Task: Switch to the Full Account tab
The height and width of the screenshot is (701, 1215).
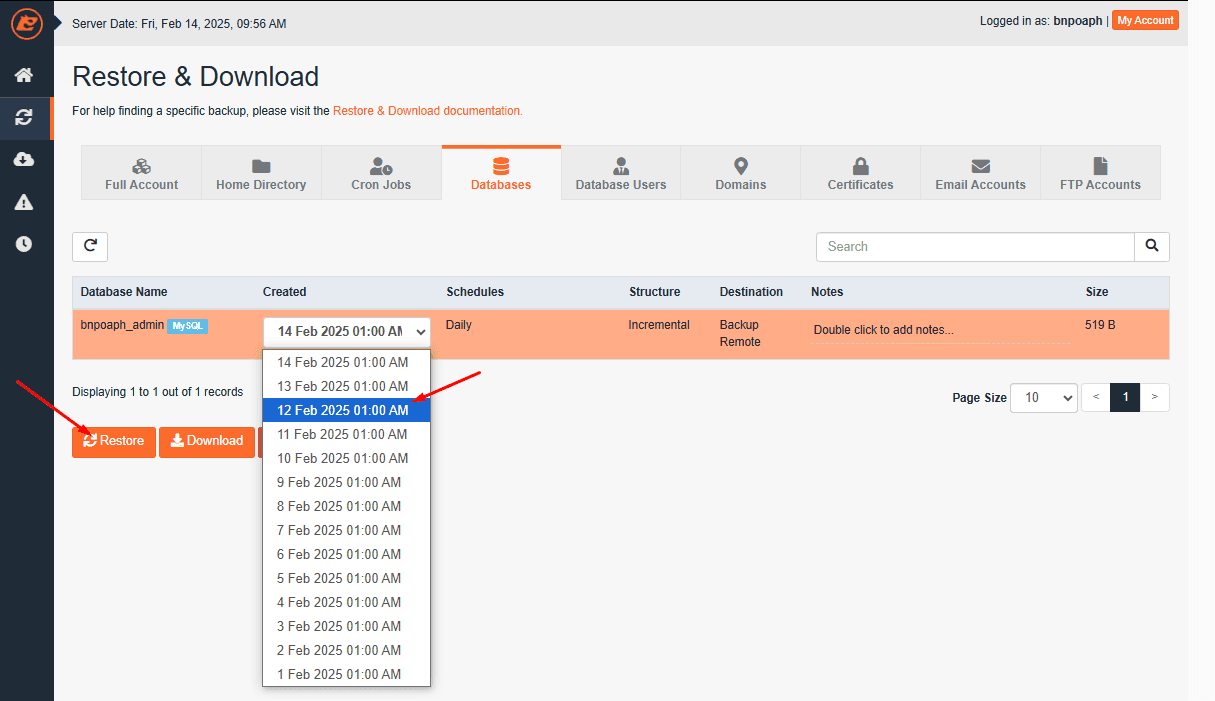Action: point(141,173)
